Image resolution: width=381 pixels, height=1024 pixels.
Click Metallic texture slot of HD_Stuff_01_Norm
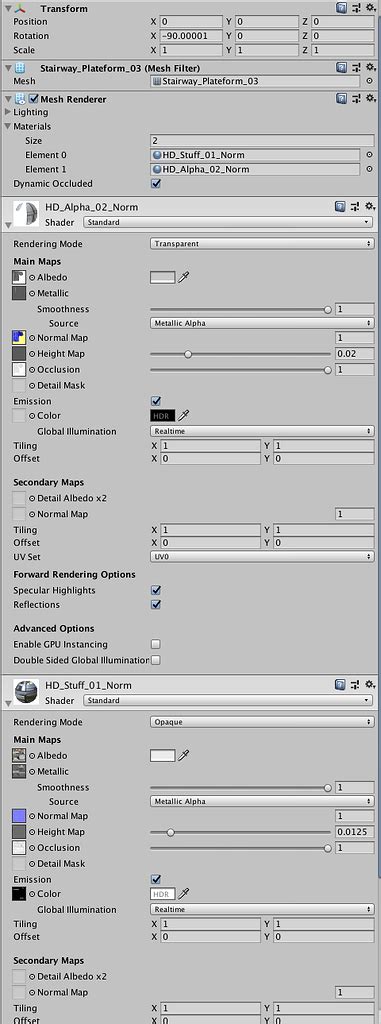tap(19, 771)
